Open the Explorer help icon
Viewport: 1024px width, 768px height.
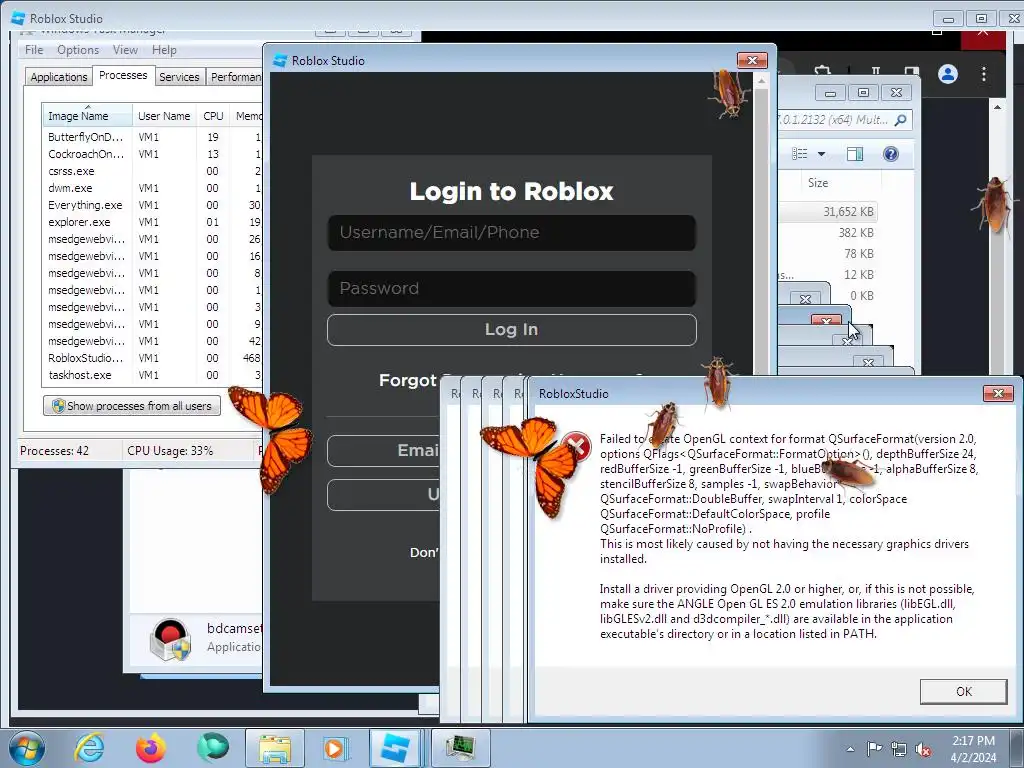click(x=890, y=153)
